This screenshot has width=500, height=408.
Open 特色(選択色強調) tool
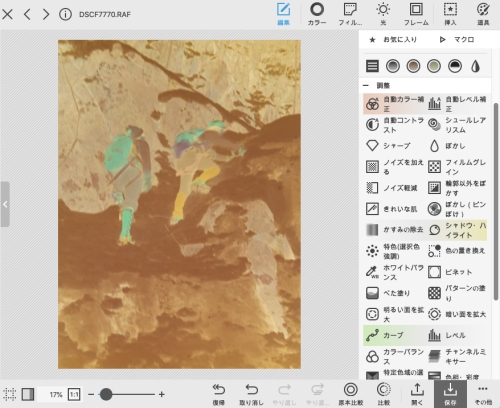point(394,251)
